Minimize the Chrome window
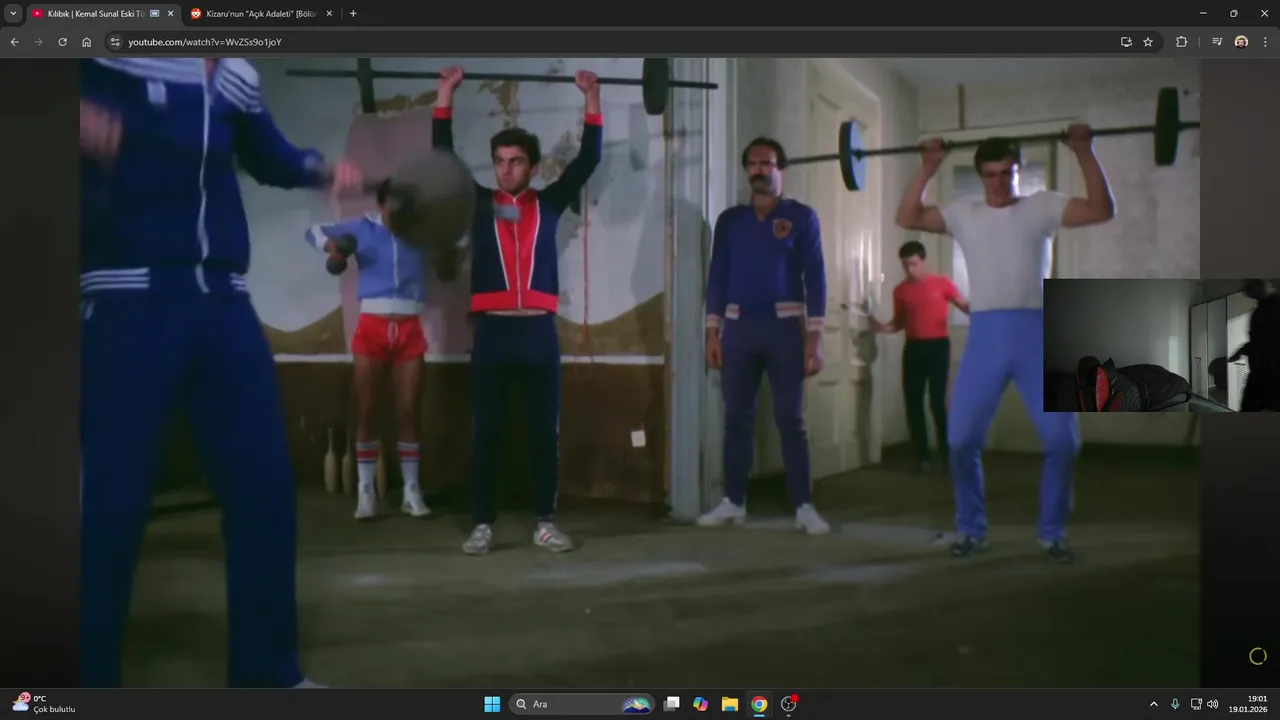 click(x=1203, y=13)
